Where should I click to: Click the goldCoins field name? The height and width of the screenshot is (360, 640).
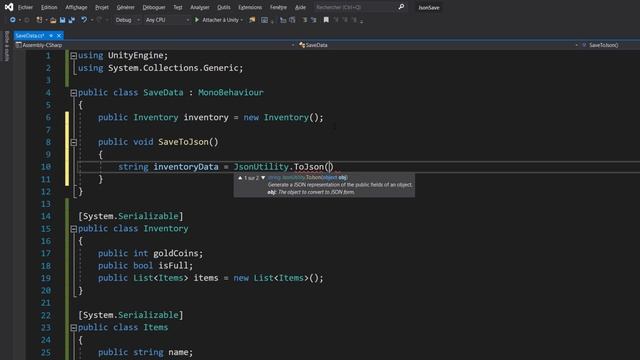click(x=176, y=253)
